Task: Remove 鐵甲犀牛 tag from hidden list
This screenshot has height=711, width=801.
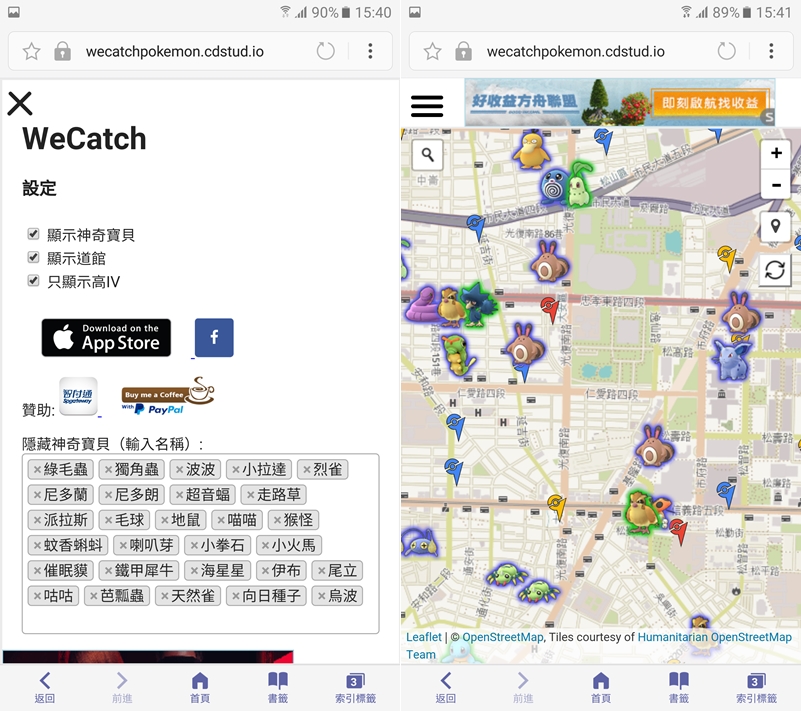Action: click(x=108, y=571)
